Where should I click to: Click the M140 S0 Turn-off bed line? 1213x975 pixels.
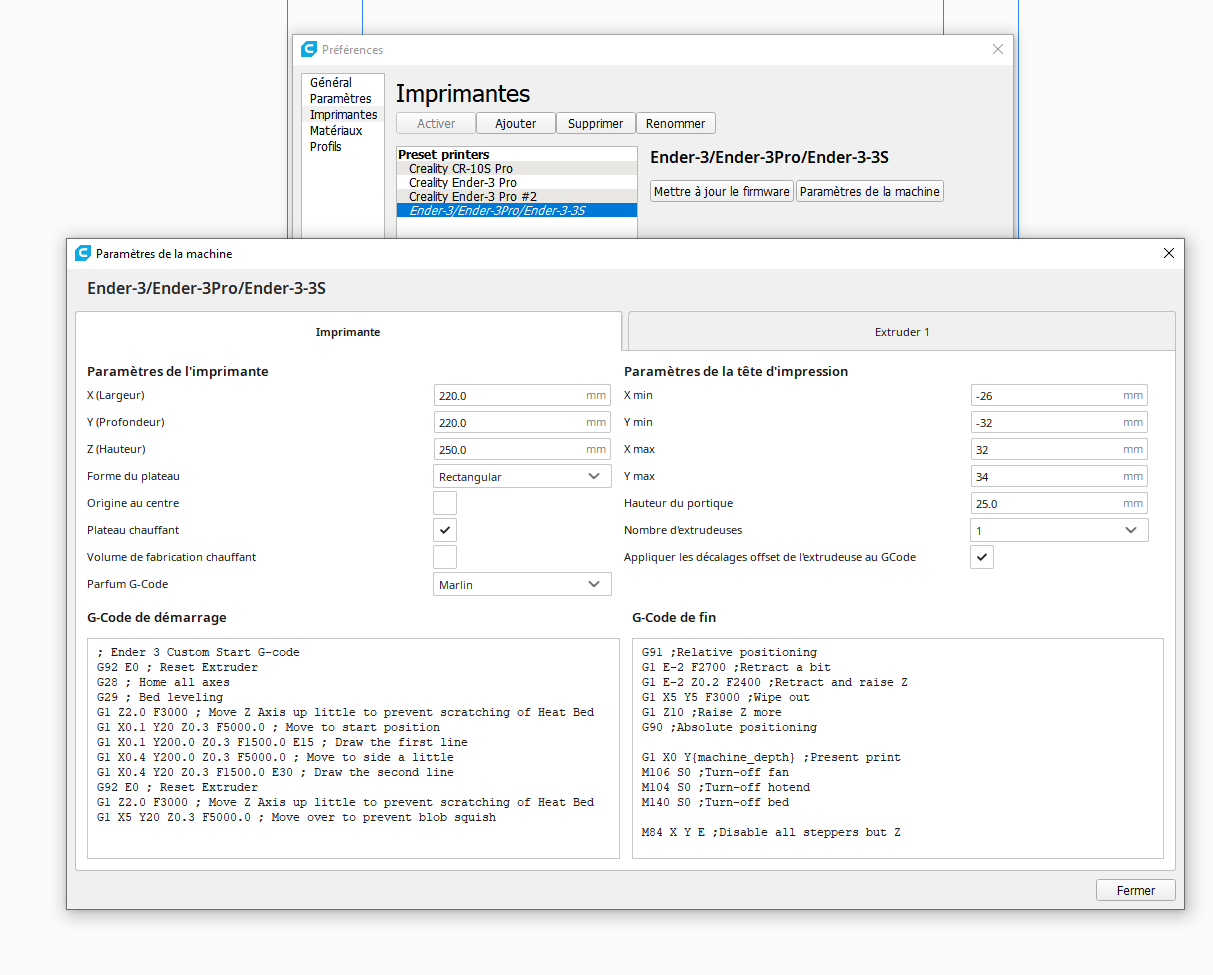coord(715,802)
